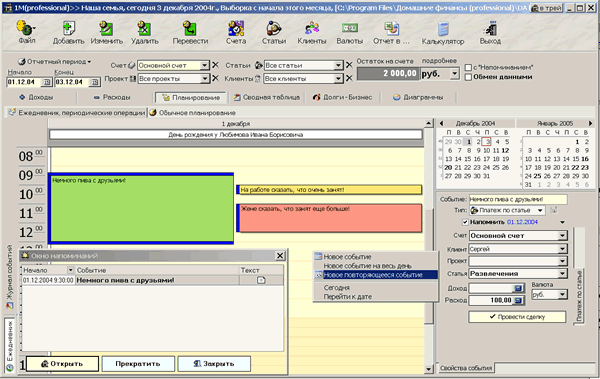600x379 pixels.
Task: Expand the Развлечения article dropdown
Action: point(562,274)
